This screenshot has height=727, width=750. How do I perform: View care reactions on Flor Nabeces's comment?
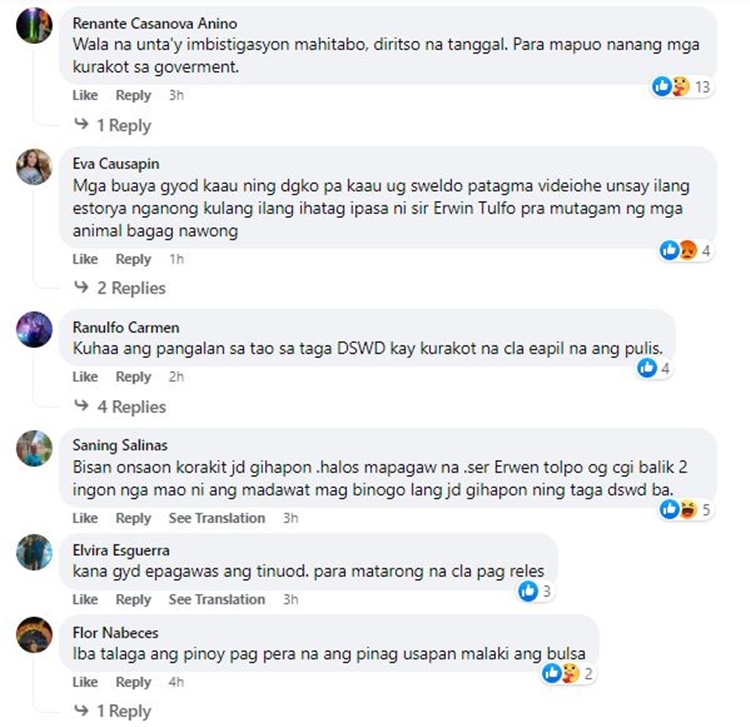click(569, 673)
